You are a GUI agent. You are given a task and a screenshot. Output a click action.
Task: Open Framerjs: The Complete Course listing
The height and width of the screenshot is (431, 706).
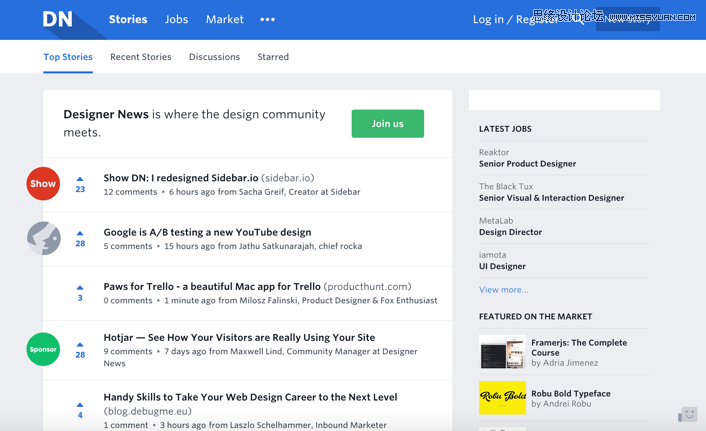pos(579,348)
